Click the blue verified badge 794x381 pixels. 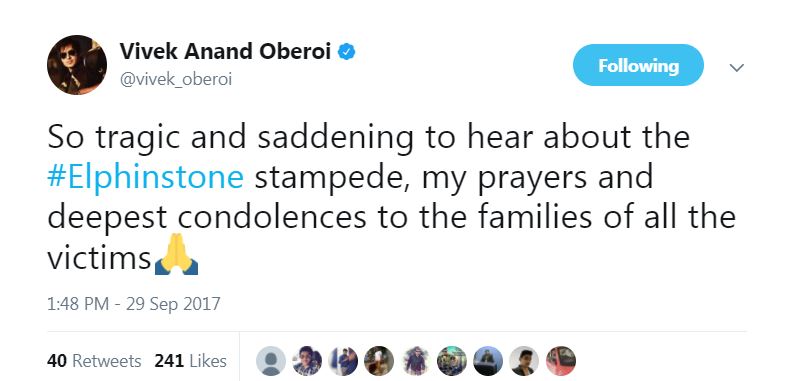tap(346, 52)
